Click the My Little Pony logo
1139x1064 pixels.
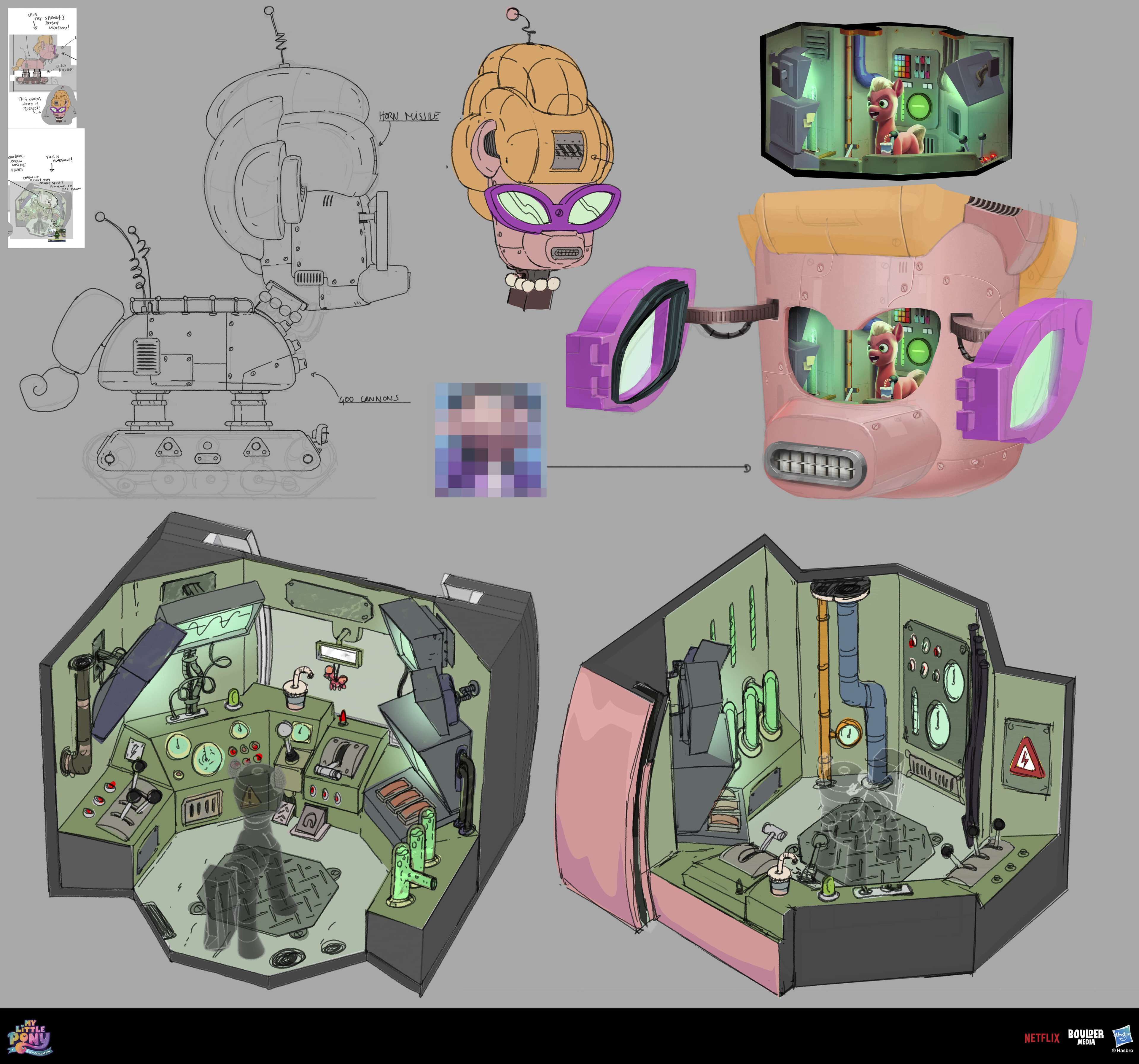(x=29, y=1036)
